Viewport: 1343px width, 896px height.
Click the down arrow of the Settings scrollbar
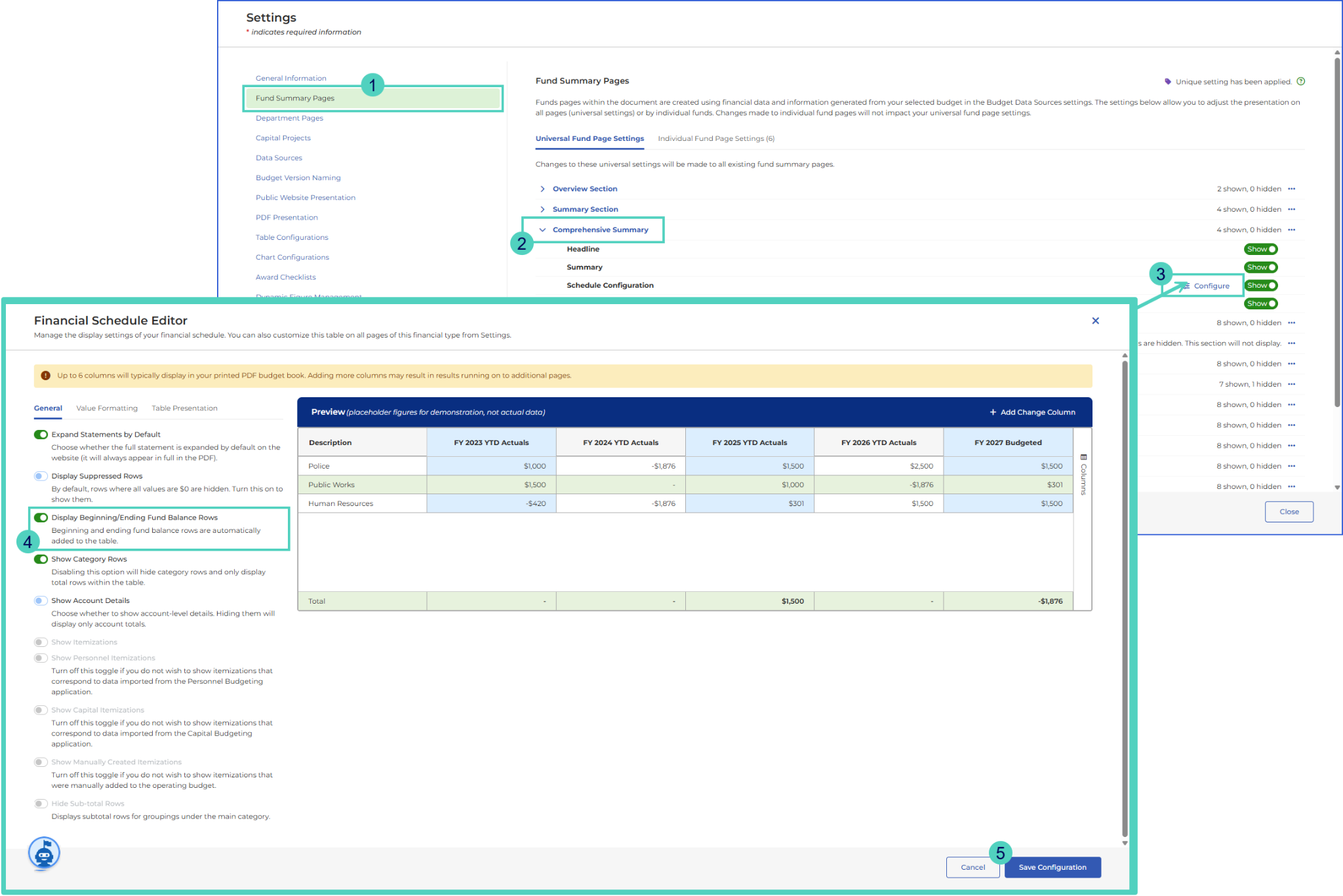(x=1337, y=488)
